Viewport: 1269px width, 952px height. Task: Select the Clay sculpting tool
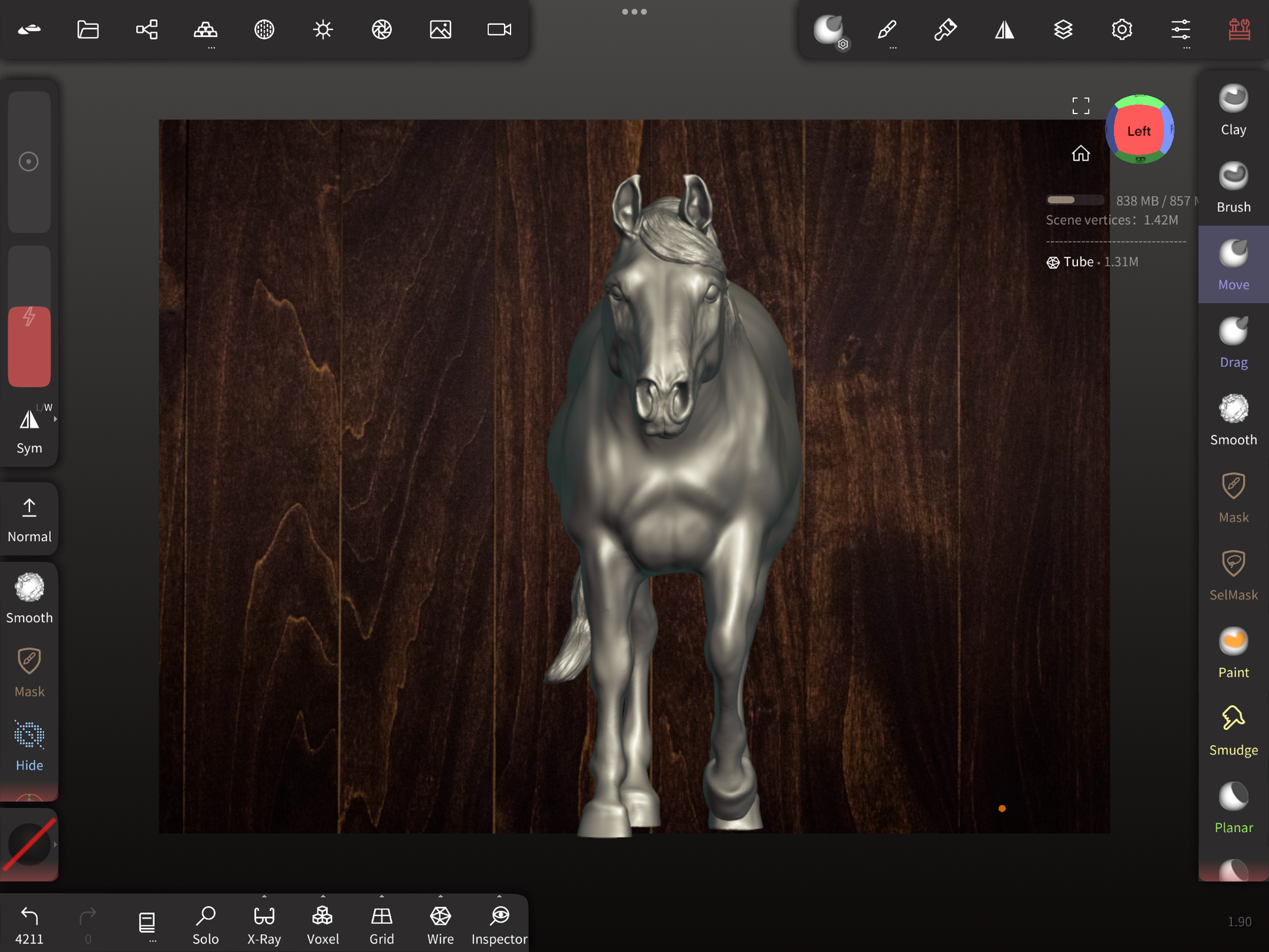coord(1232,110)
